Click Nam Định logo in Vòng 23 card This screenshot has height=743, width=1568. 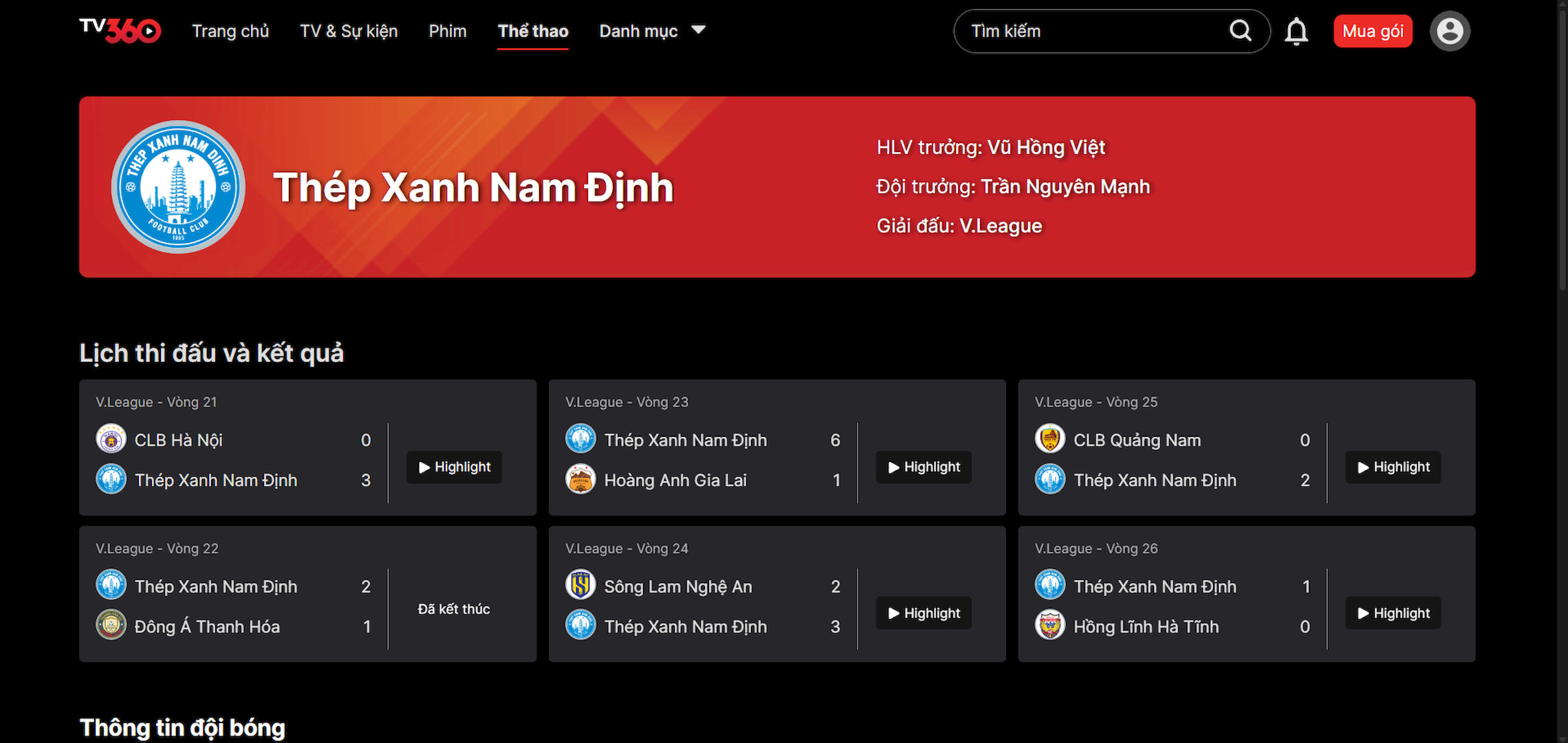(580, 439)
